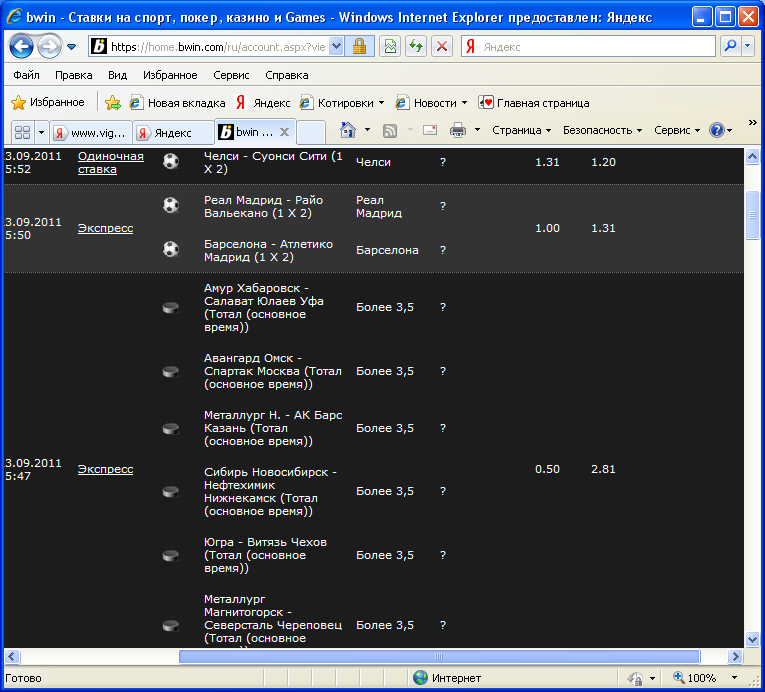Click the hockey puck icon for Югра

coord(171,556)
